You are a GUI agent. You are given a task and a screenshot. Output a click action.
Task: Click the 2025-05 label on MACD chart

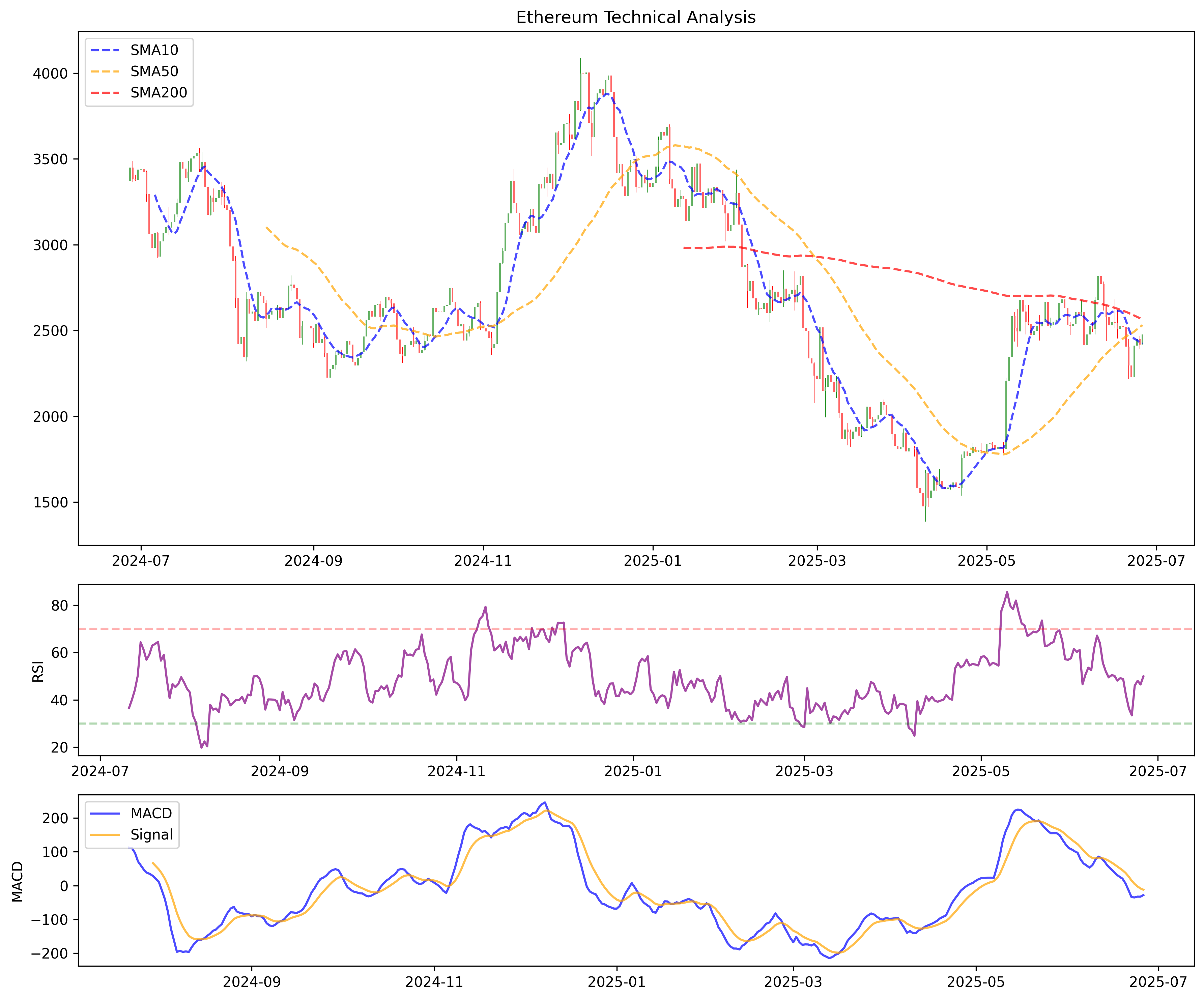(x=975, y=982)
